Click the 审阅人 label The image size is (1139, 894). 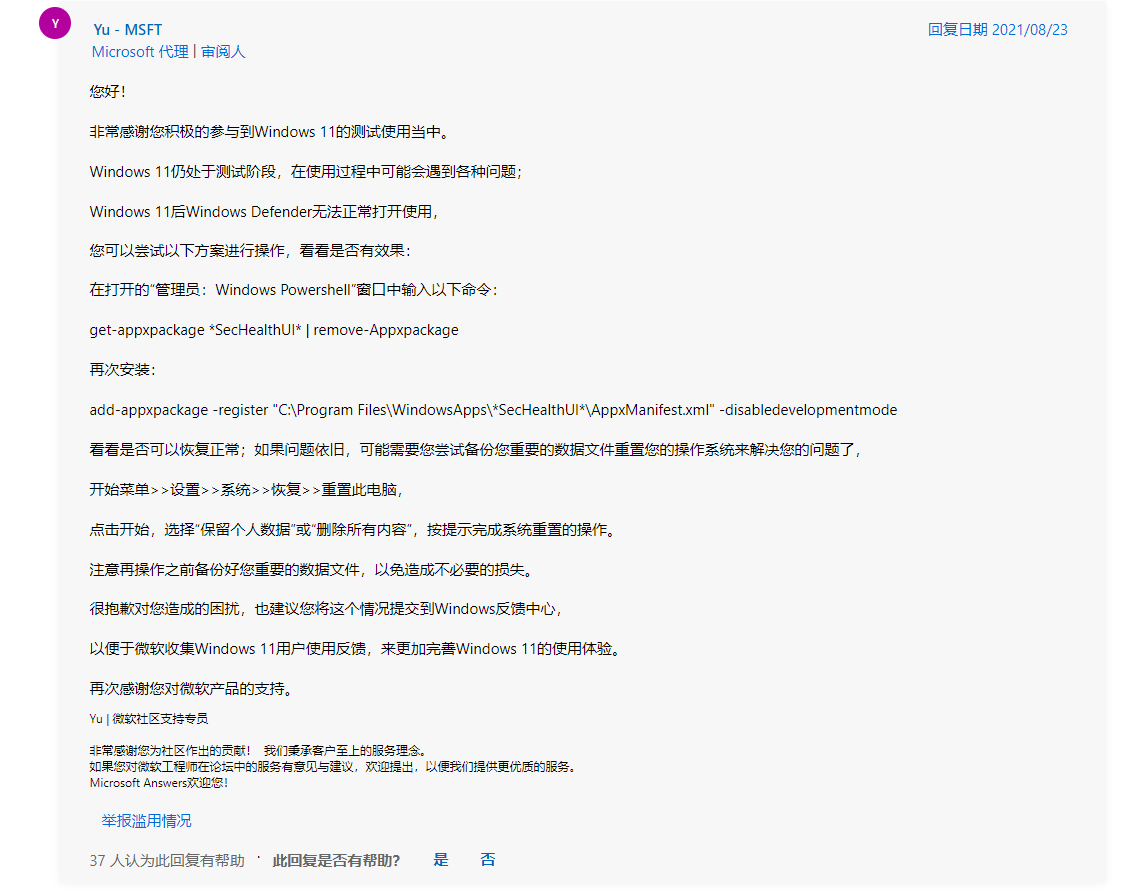click(x=223, y=52)
